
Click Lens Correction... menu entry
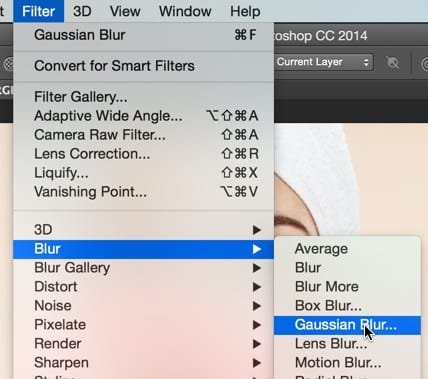click(143, 154)
